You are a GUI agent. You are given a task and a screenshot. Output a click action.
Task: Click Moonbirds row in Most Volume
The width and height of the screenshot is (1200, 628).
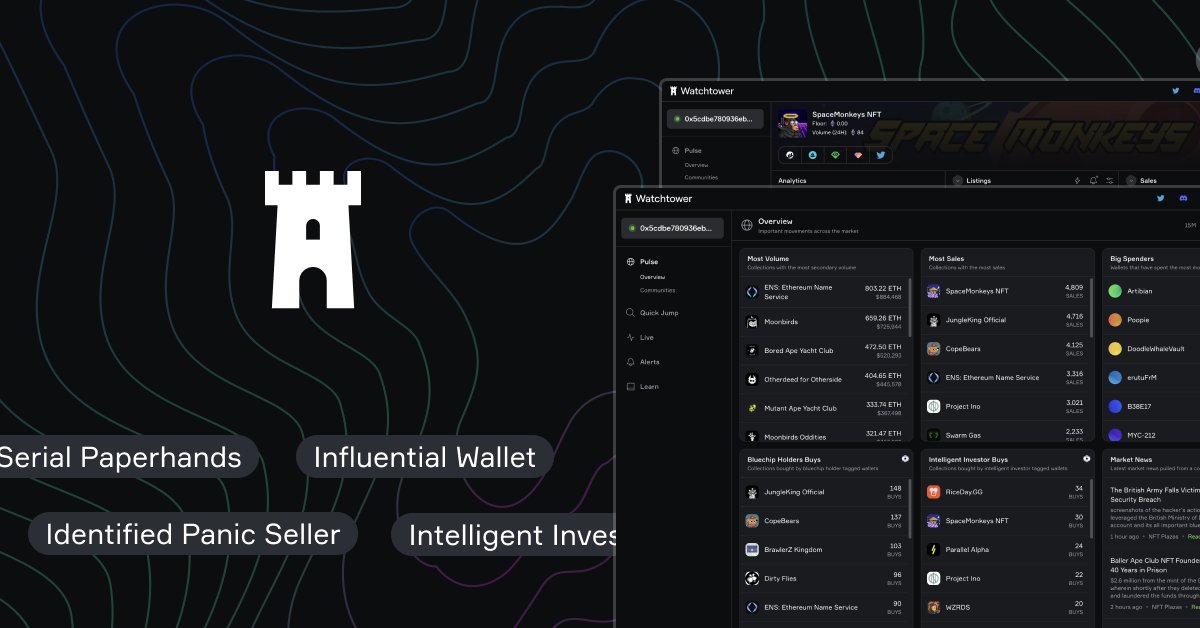pos(825,322)
